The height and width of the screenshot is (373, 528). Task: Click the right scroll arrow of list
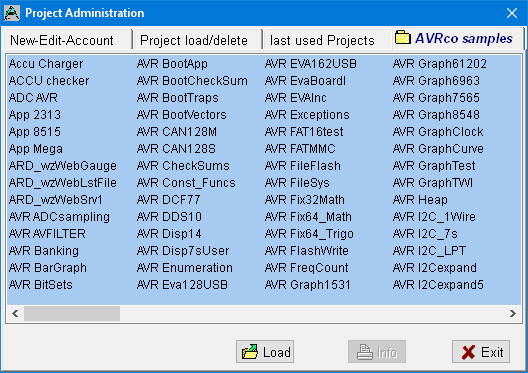tap(513, 313)
